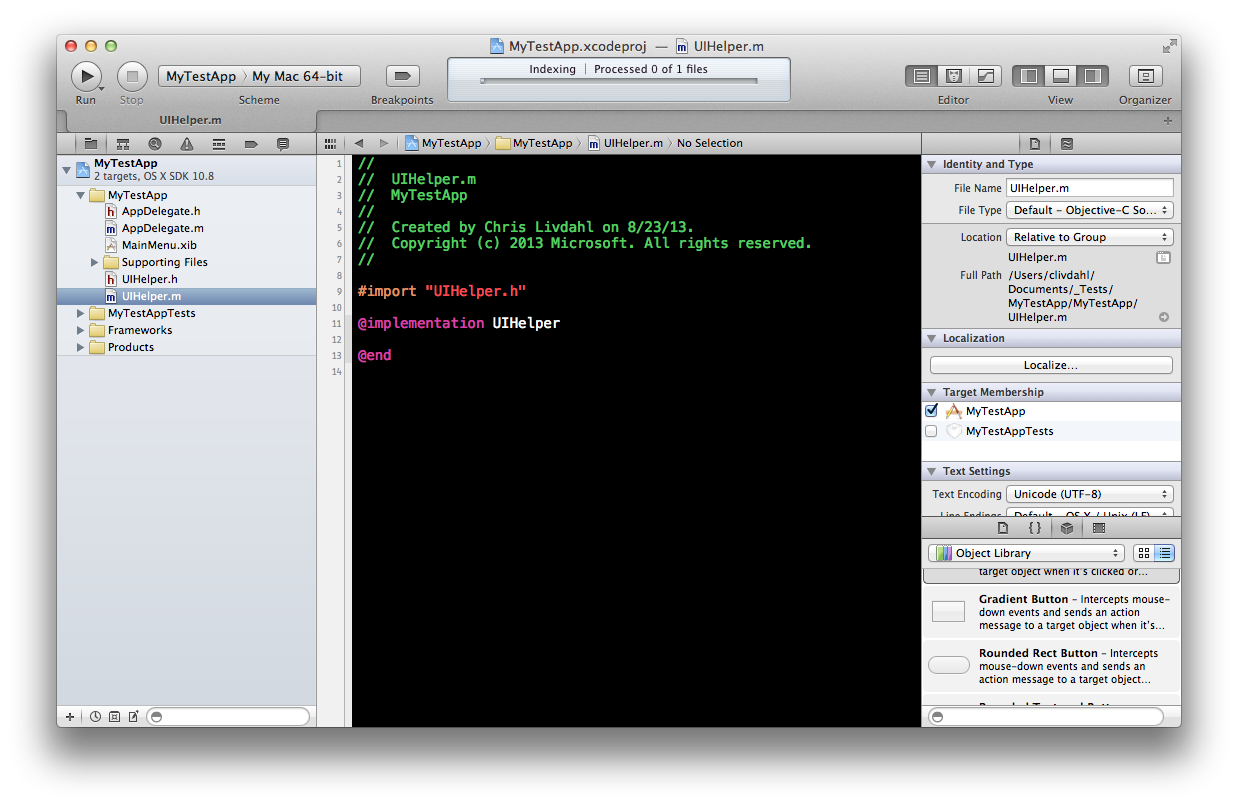This screenshot has height=806, width=1238.
Task: Filter by source-control status
Action: coord(114,716)
